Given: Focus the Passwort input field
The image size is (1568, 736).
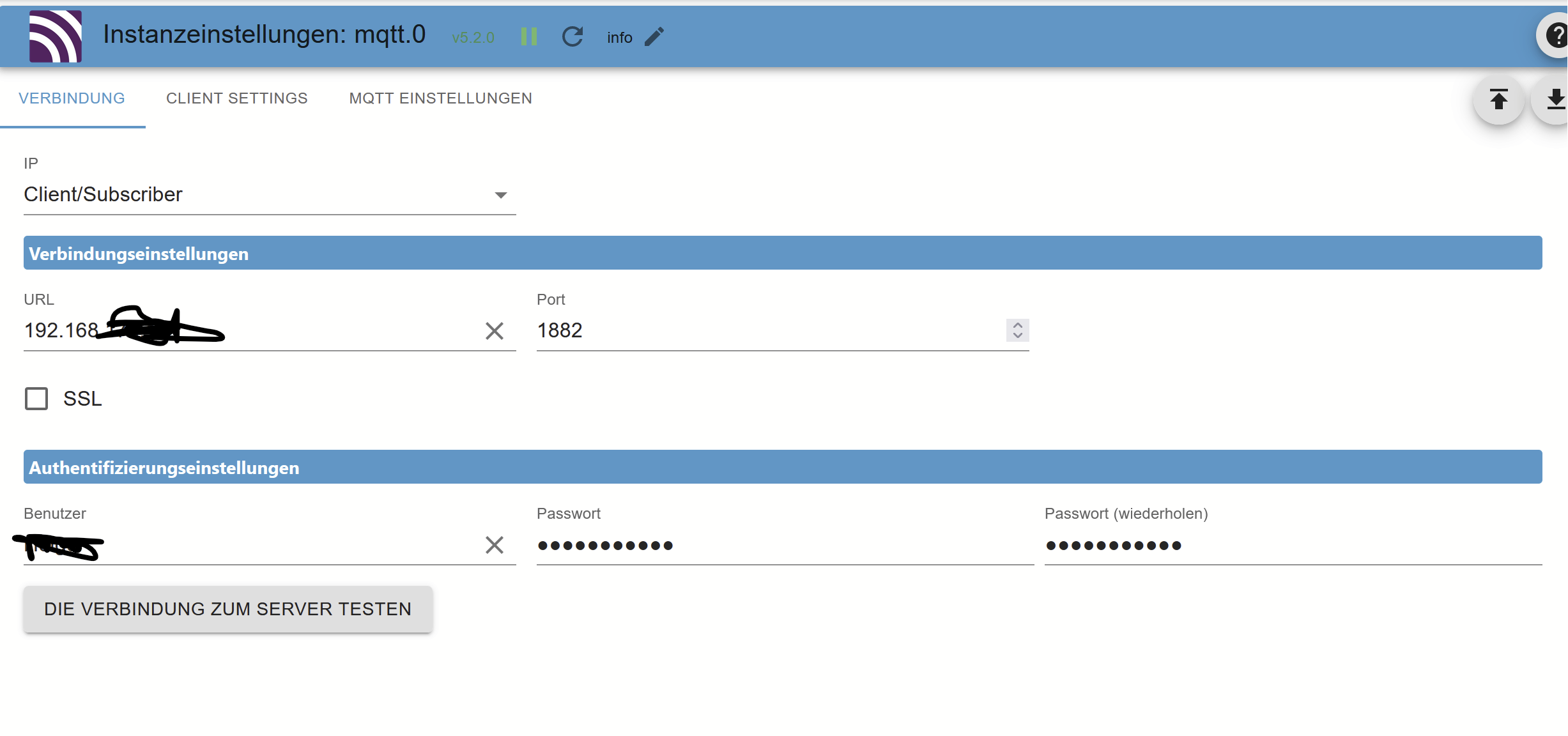Looking at the screenshot, I should coord(785,546).
